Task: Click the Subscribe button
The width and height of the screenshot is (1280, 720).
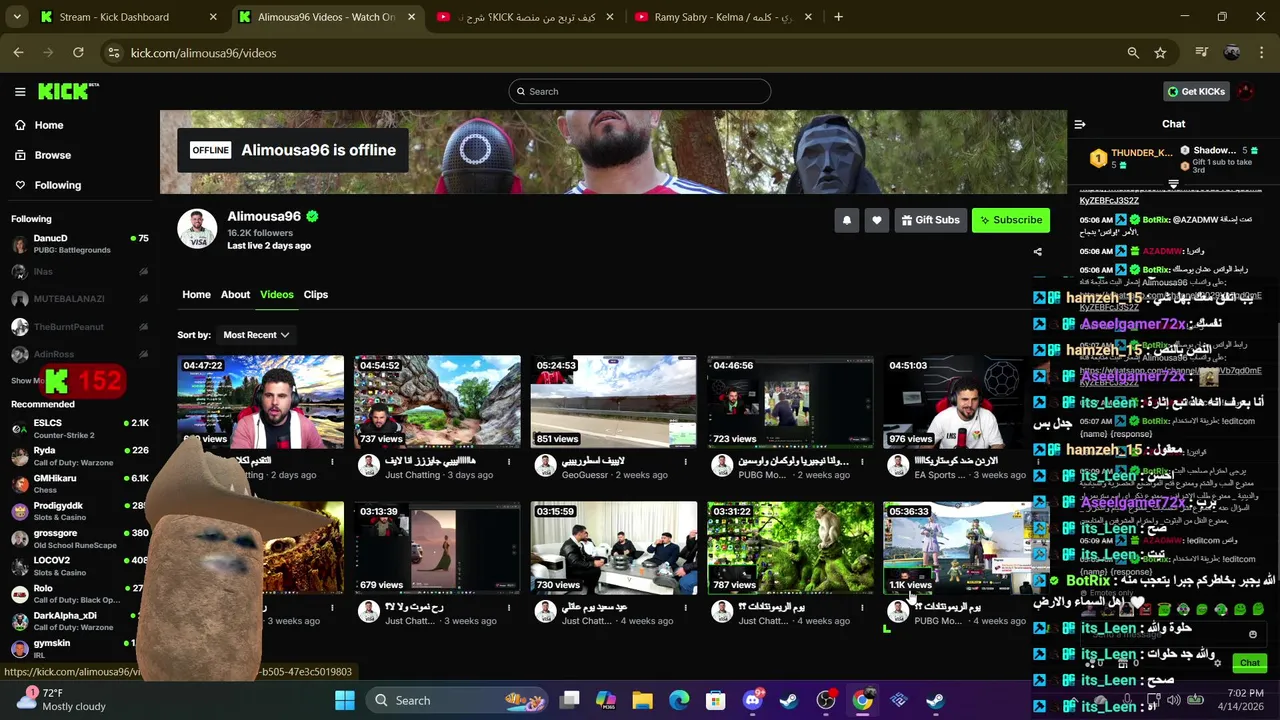Action: [x=1010, y=220]
